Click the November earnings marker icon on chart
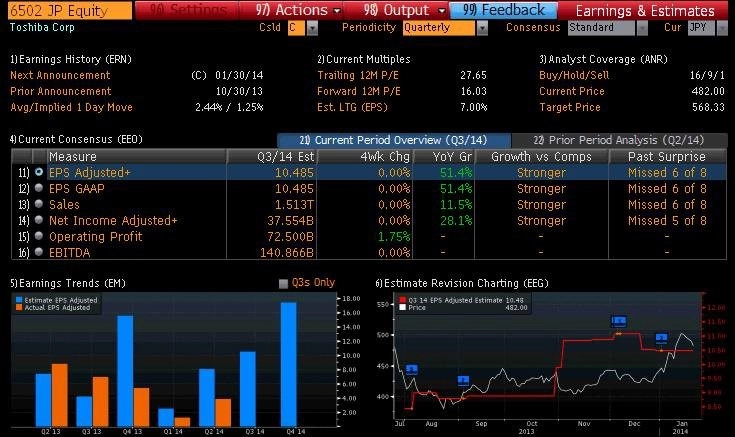This screenshot has width=735, height=437. (619, 321)
